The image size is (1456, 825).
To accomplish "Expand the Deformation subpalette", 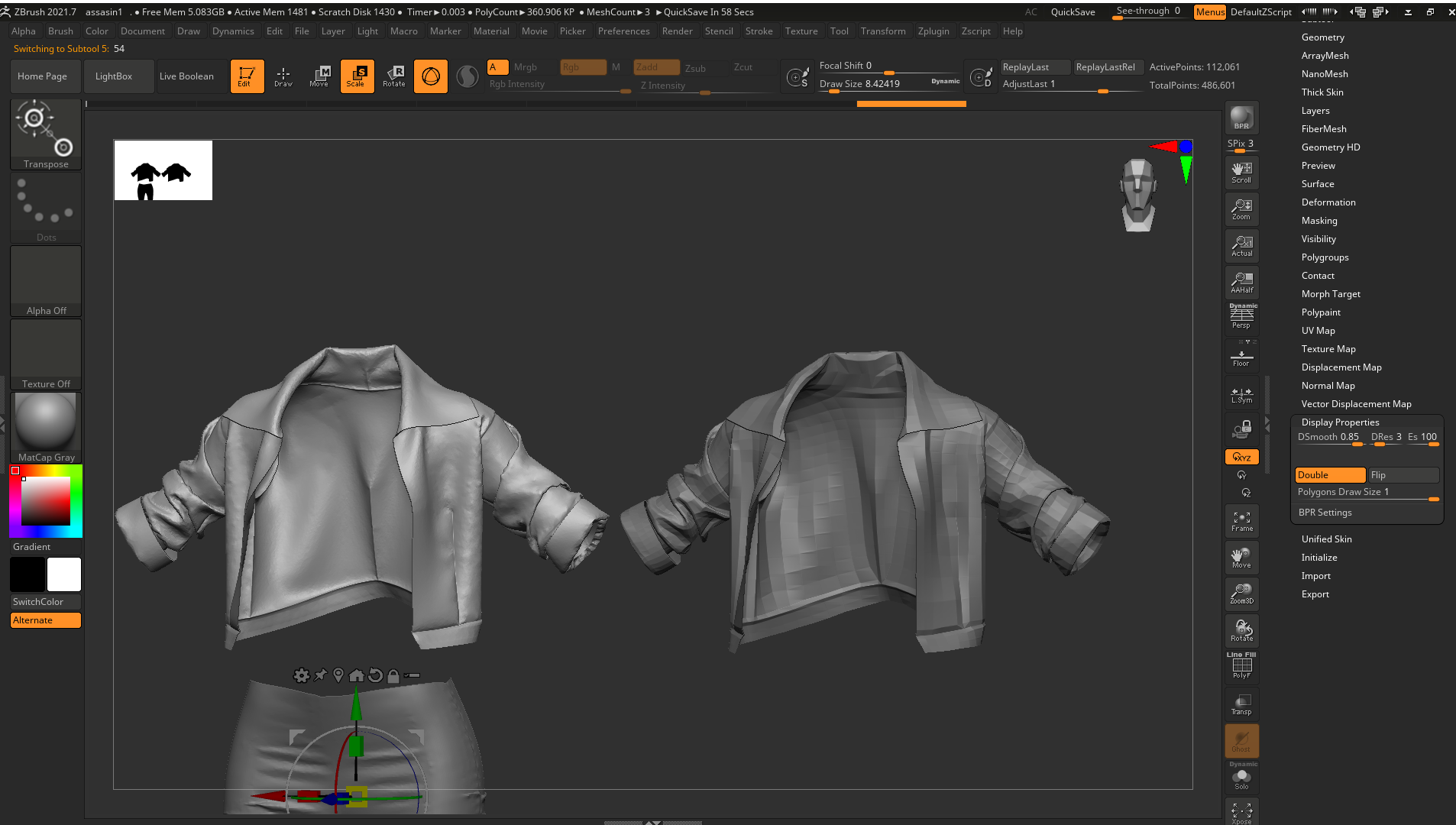I will (x=1328, y=202).
